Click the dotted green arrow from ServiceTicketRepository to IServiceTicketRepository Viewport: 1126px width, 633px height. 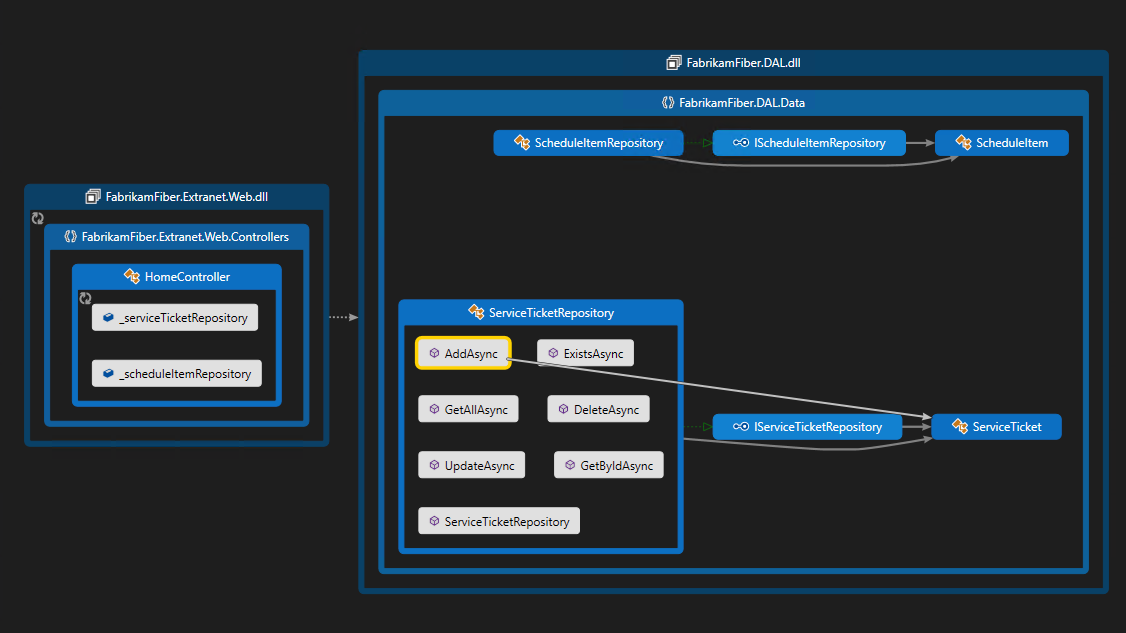point(698,427)
